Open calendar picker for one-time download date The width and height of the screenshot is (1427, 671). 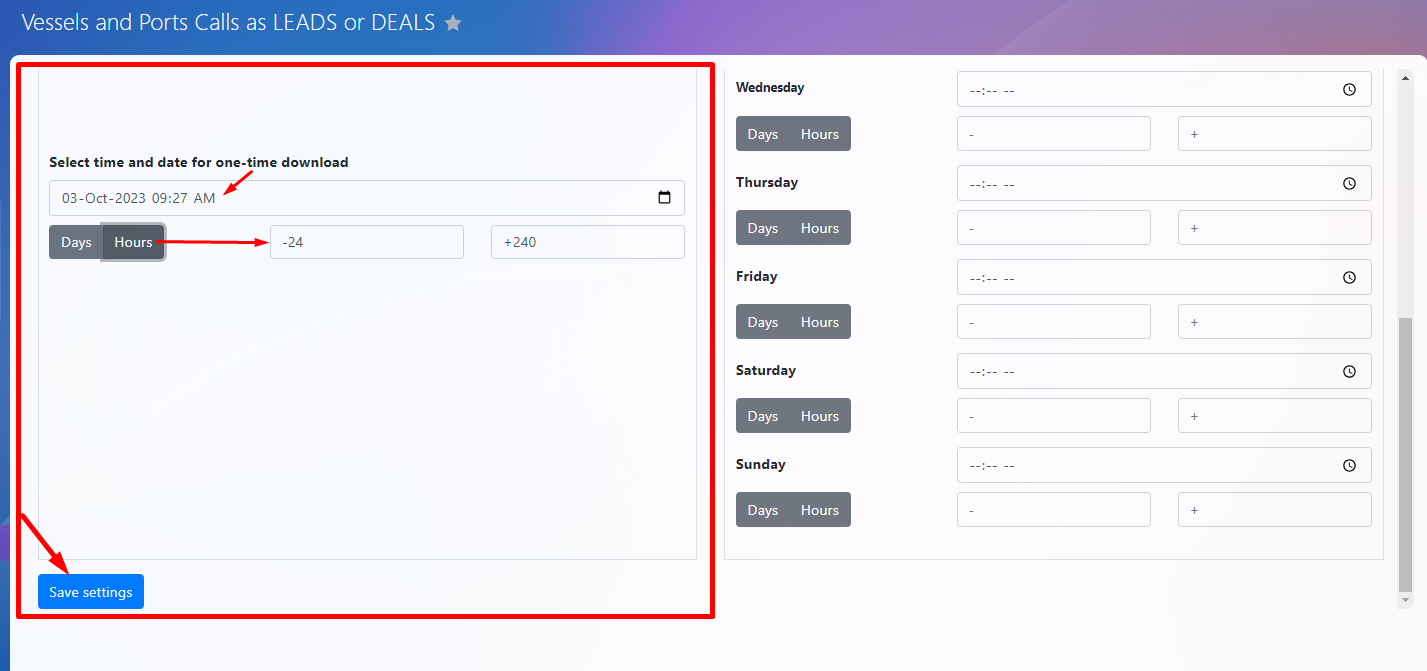(x=664, y=198)
